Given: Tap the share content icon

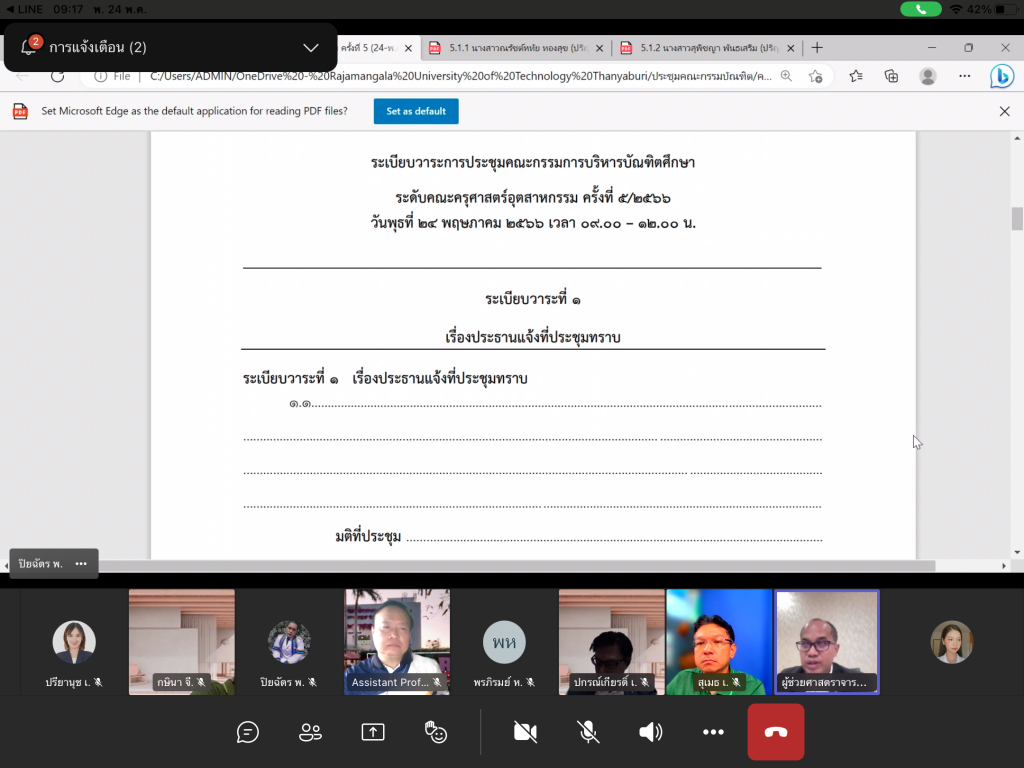Looking at the screenshot, I should (373, 732).
